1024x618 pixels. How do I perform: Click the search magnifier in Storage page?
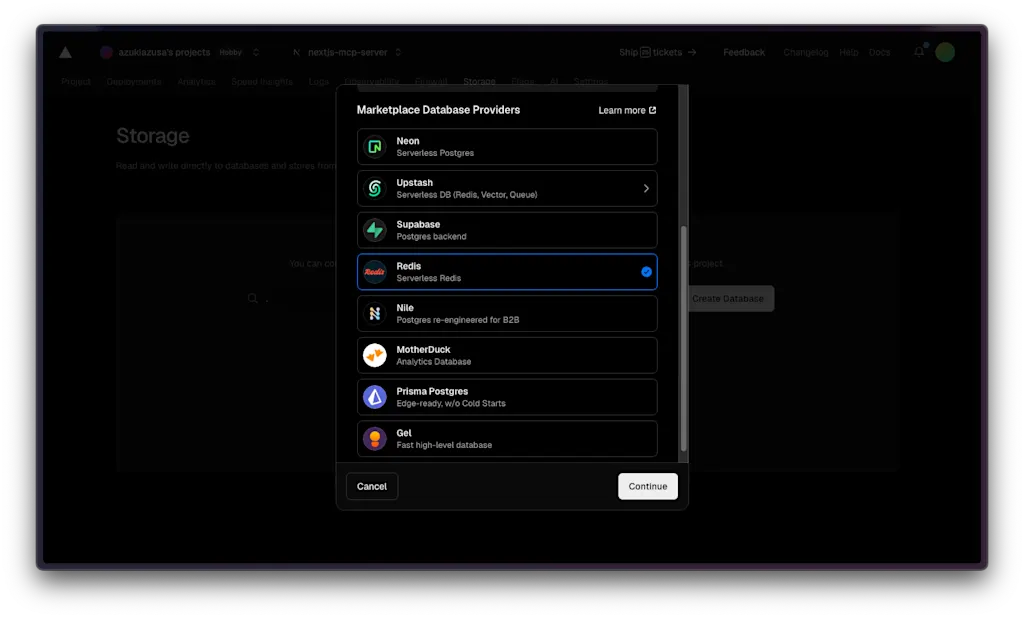pyautogui.click(x=252, y=299)
